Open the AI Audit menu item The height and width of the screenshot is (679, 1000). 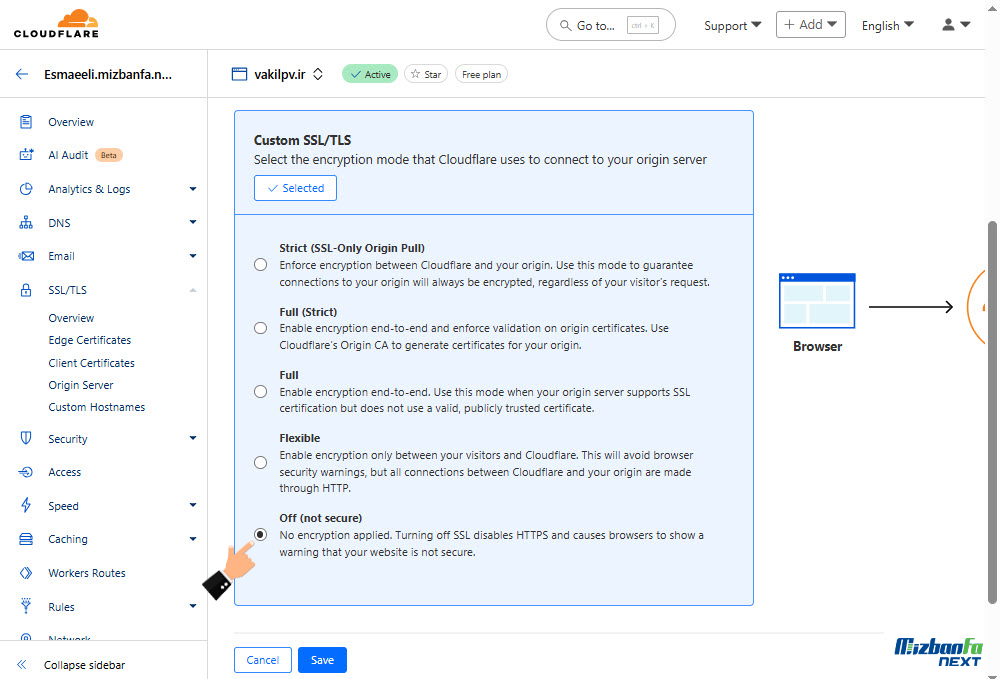[x=68, y=155]
